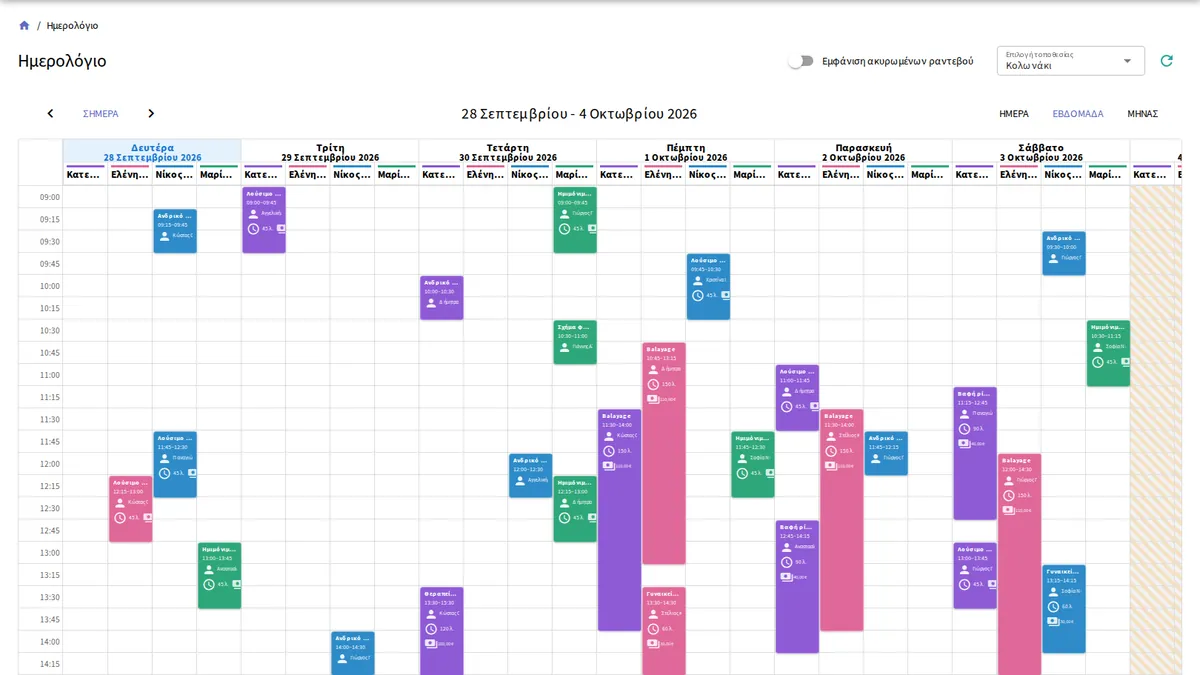Open Σάββατο 3 Οκτωβρίου 2026 day header

click(x=1041, y=152)
